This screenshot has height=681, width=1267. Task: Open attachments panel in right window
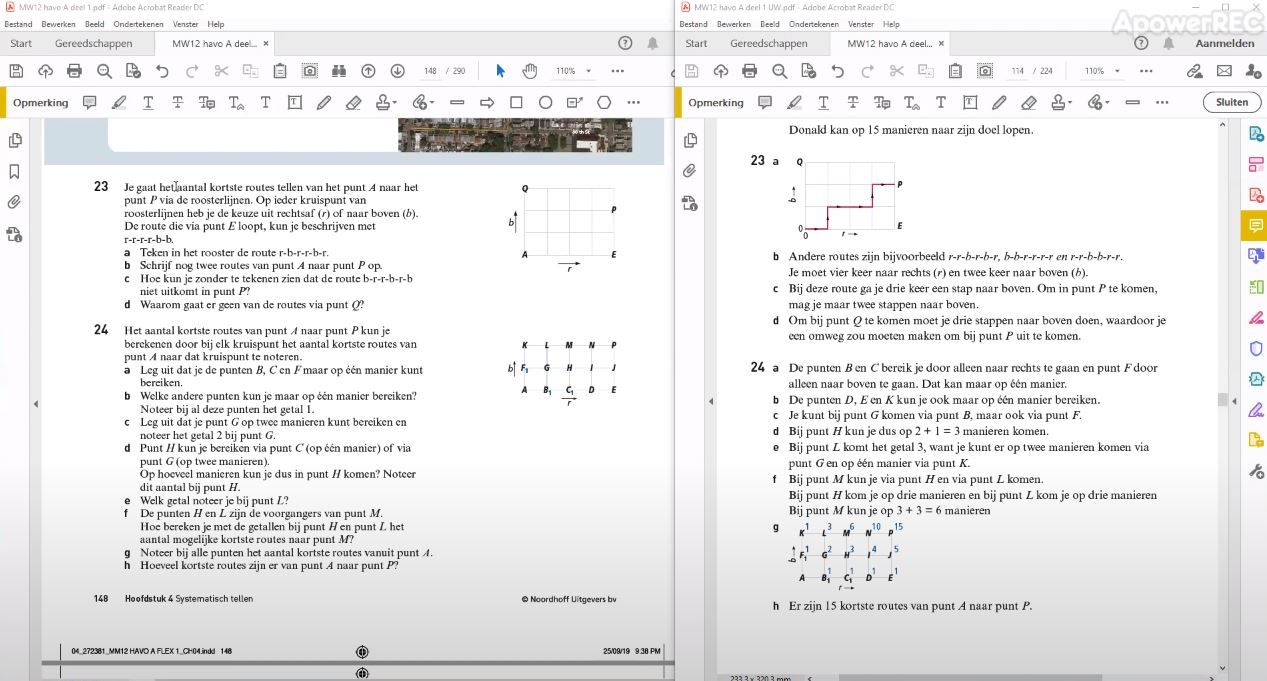[x=690, y=171]
